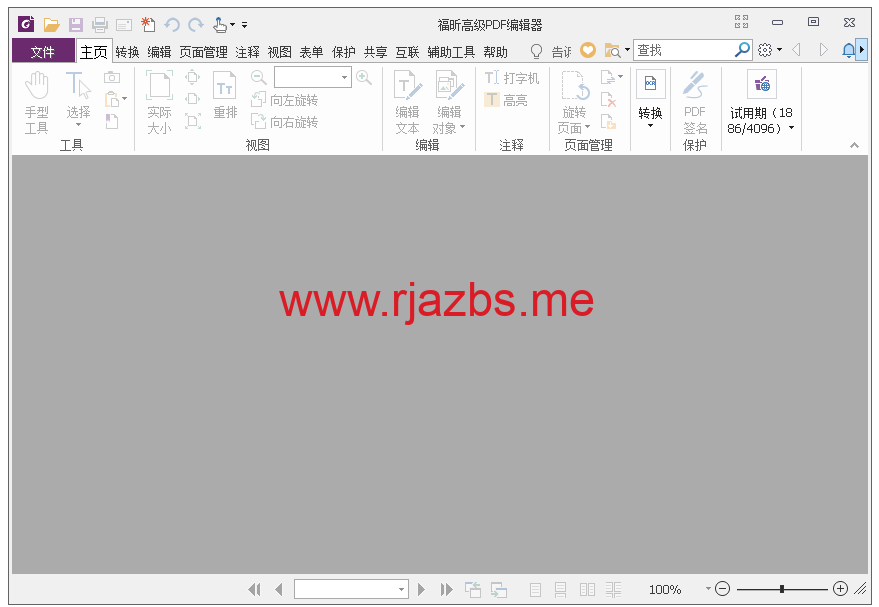The height and width of the screenshot is (607, 879).
Task: Switch to Form (表单) tab
Action: point(311,52)
